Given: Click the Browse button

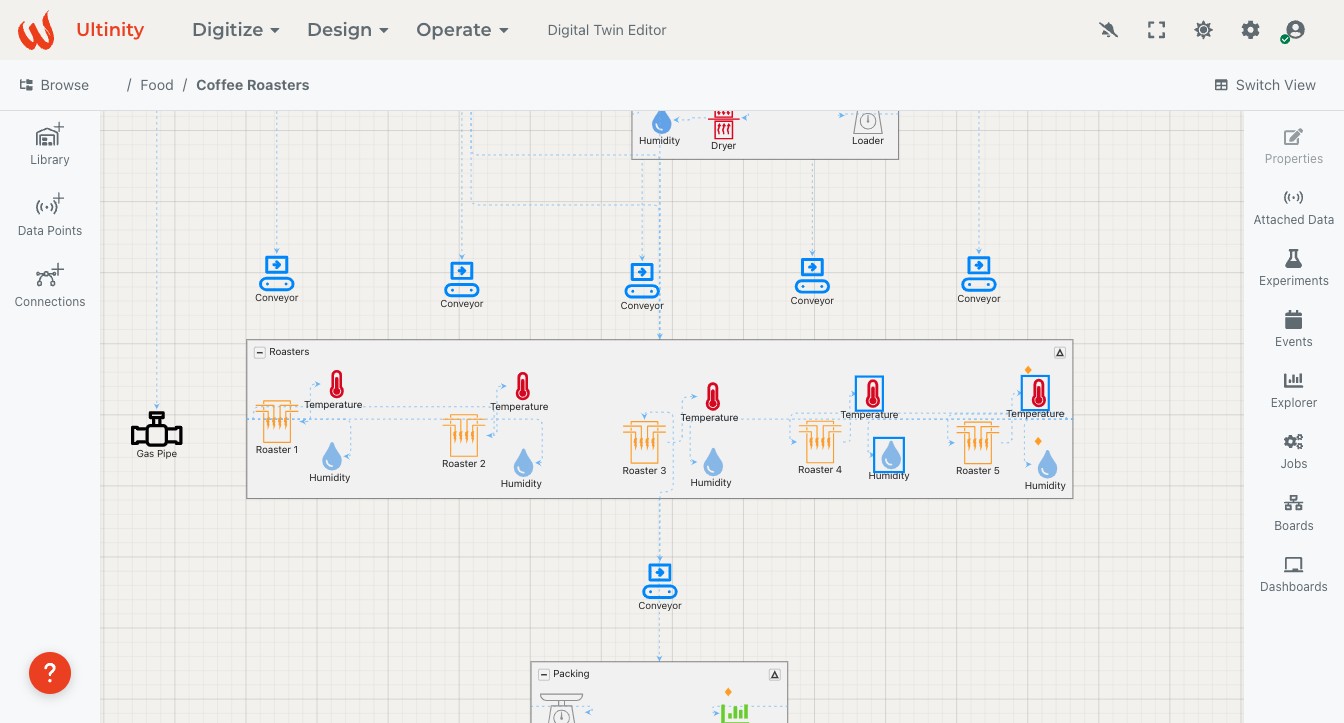Looking at the screenshot, I should click(x=54, y=85).
